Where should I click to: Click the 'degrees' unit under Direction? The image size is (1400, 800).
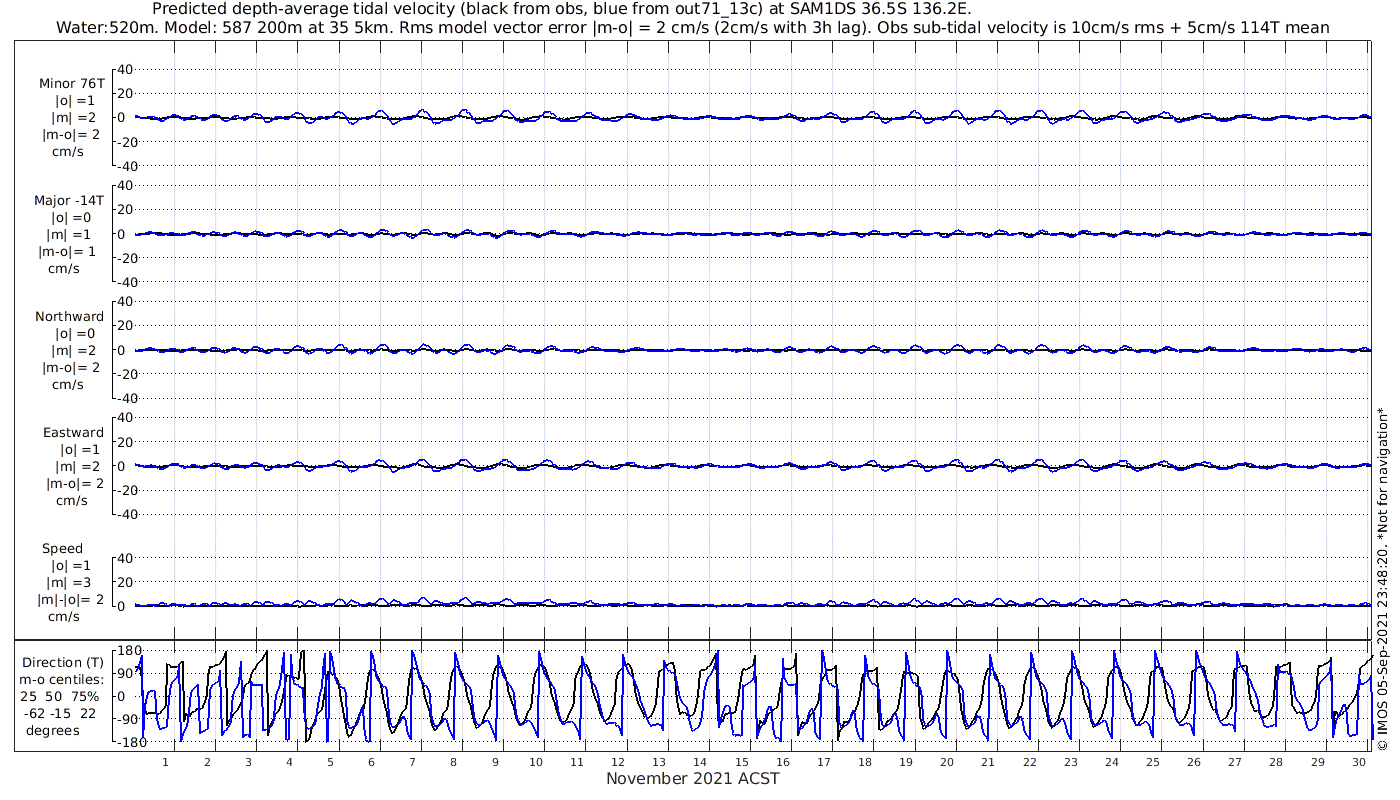pyautogui.click(x=53, y=730)
